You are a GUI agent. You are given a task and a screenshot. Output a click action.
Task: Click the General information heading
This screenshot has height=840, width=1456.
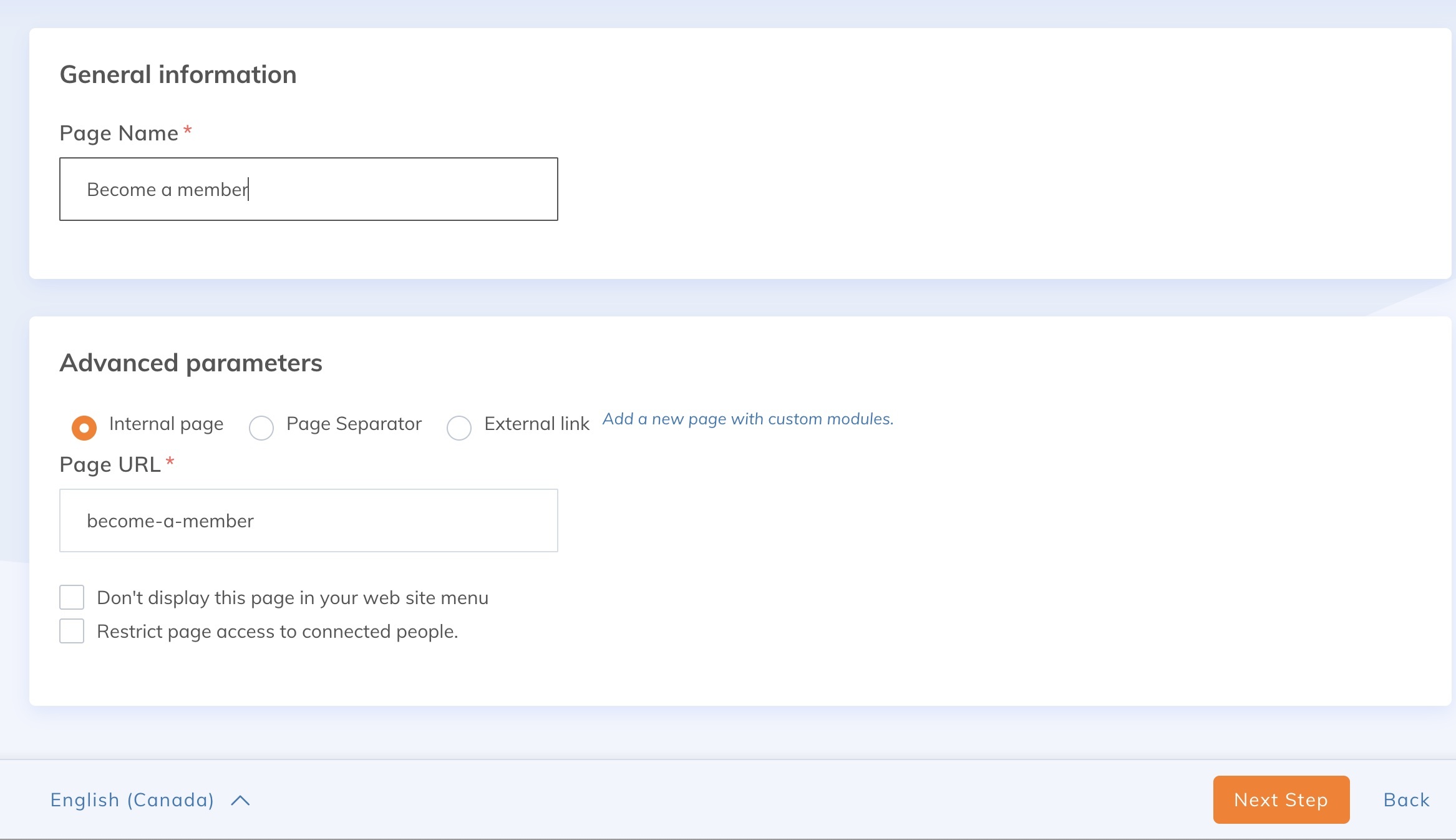pyautogui.click(x=178, y=74)
